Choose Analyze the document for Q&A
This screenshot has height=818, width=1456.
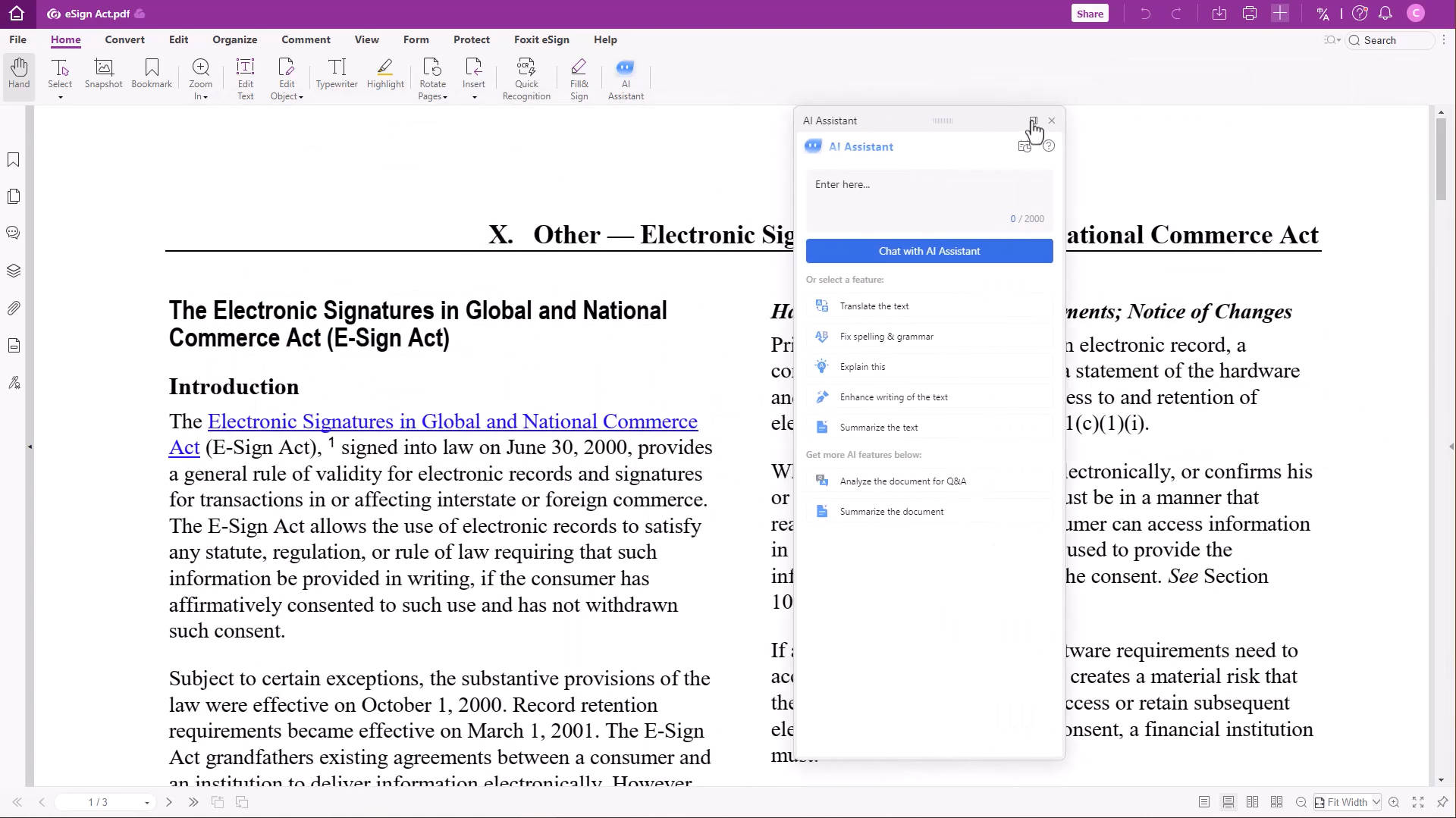tap(929, 481)
